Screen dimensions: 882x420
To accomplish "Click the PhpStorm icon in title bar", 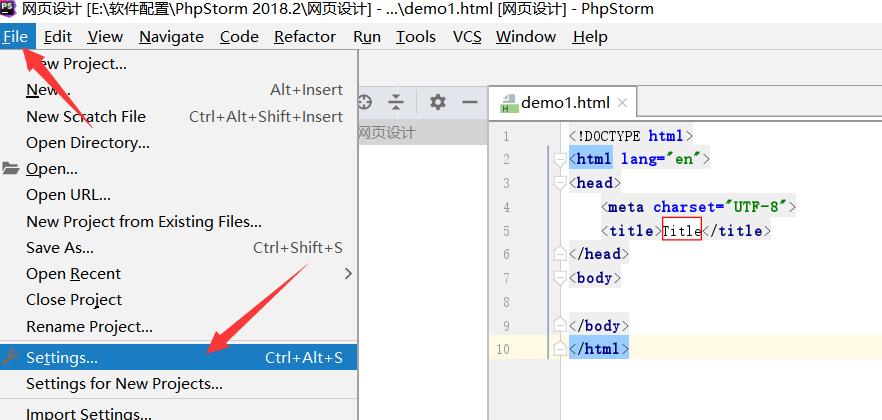I will point(8,8).
